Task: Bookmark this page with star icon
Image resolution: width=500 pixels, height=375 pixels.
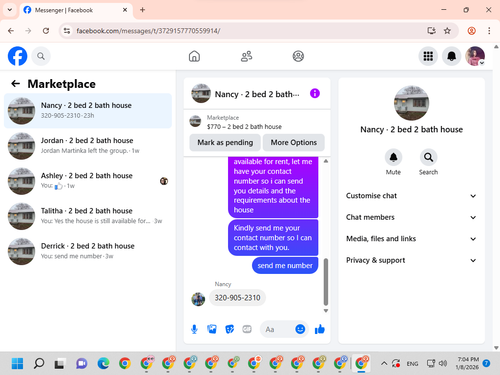Action: [447, 31]
